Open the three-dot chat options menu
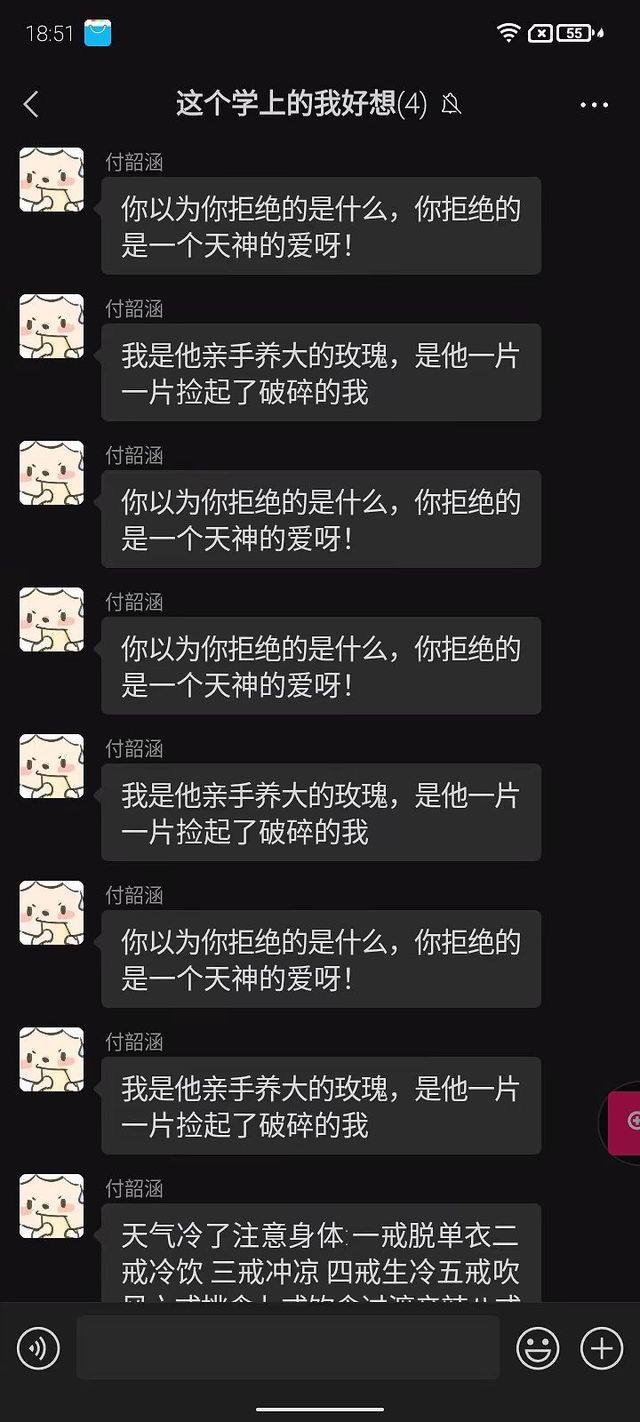The height and width of the screenshot is (1422, 640). coord(594,105)
